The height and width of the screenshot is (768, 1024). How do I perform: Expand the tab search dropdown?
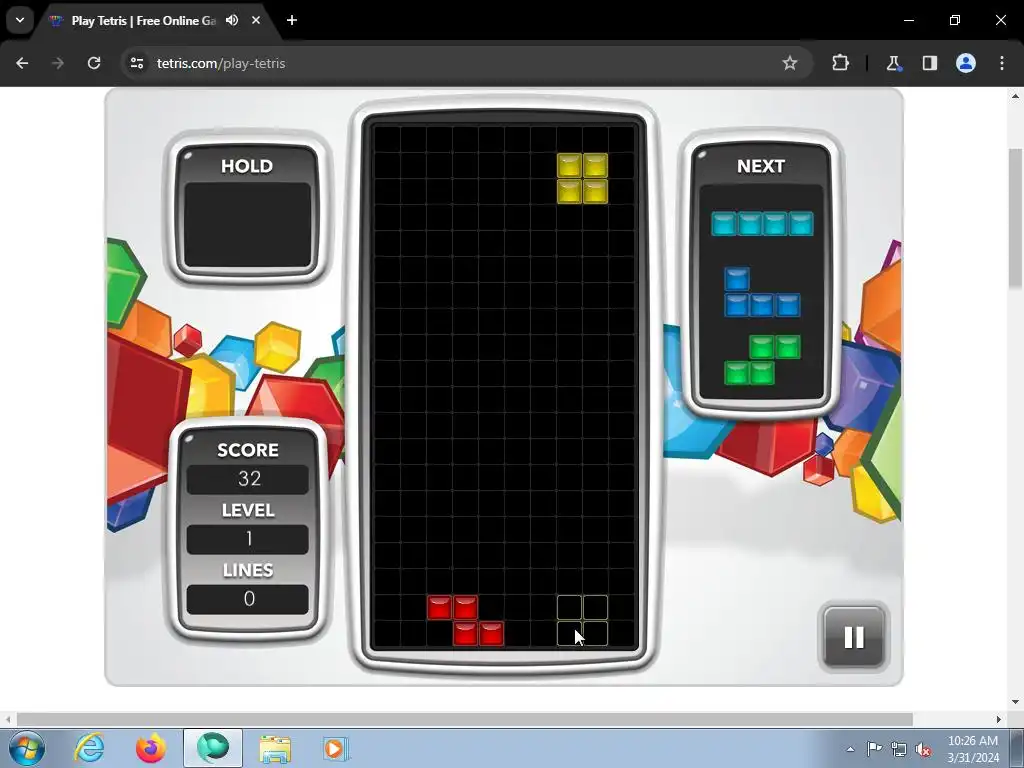click(20, 20)
